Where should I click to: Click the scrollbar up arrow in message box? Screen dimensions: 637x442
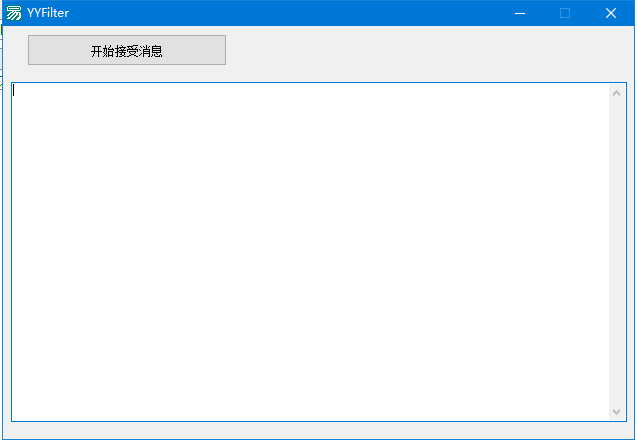click(x=616, y=93)
